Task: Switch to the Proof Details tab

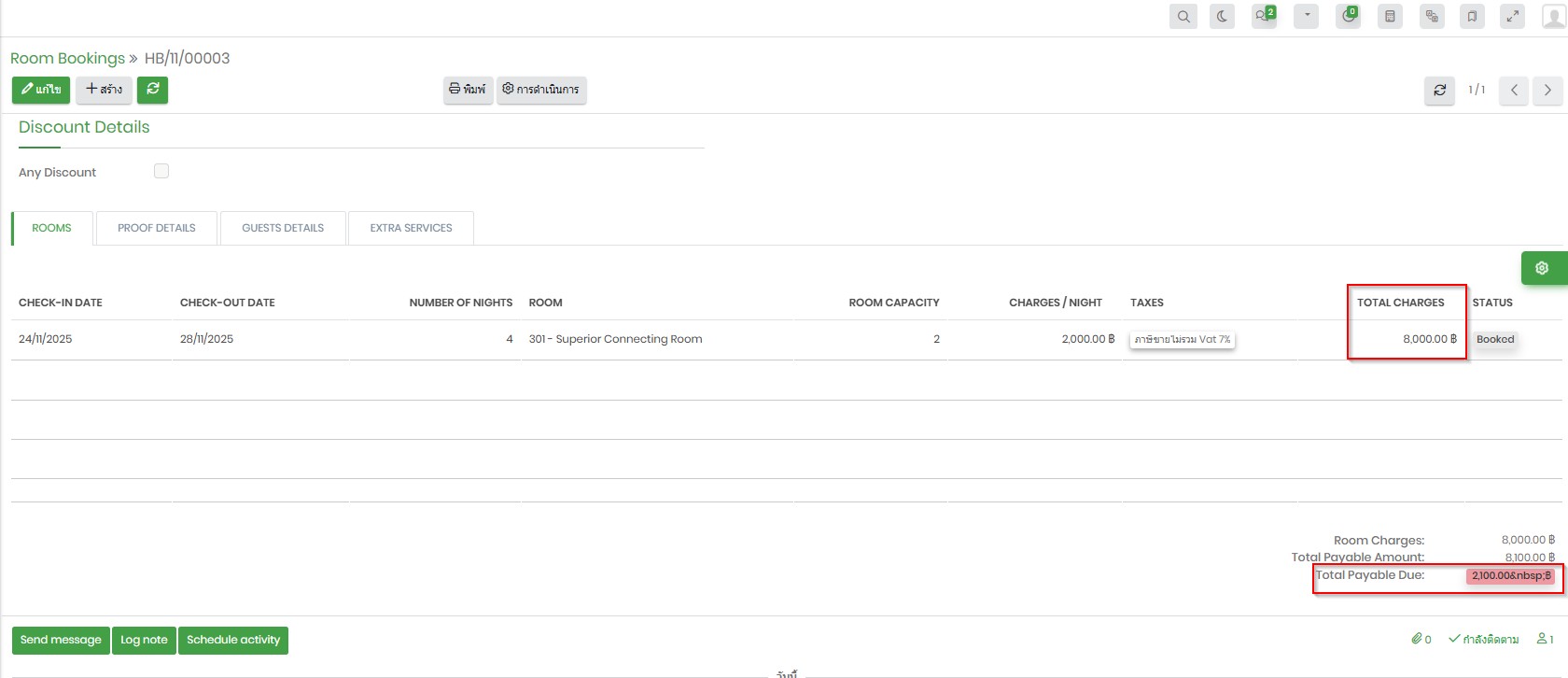Action: (x=157, y=228)
